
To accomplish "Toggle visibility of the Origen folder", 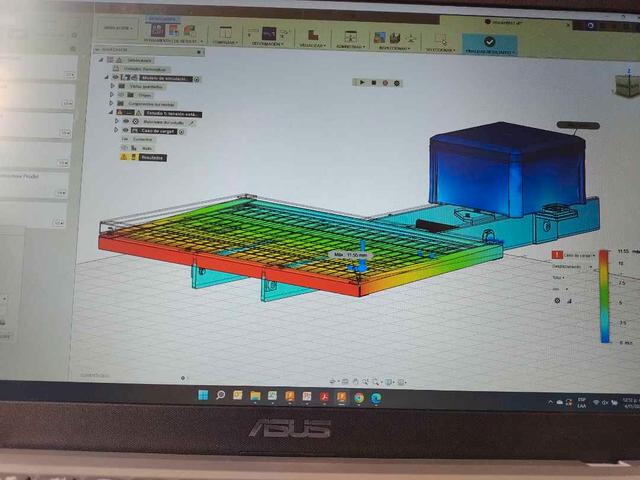I will [121, 95].
